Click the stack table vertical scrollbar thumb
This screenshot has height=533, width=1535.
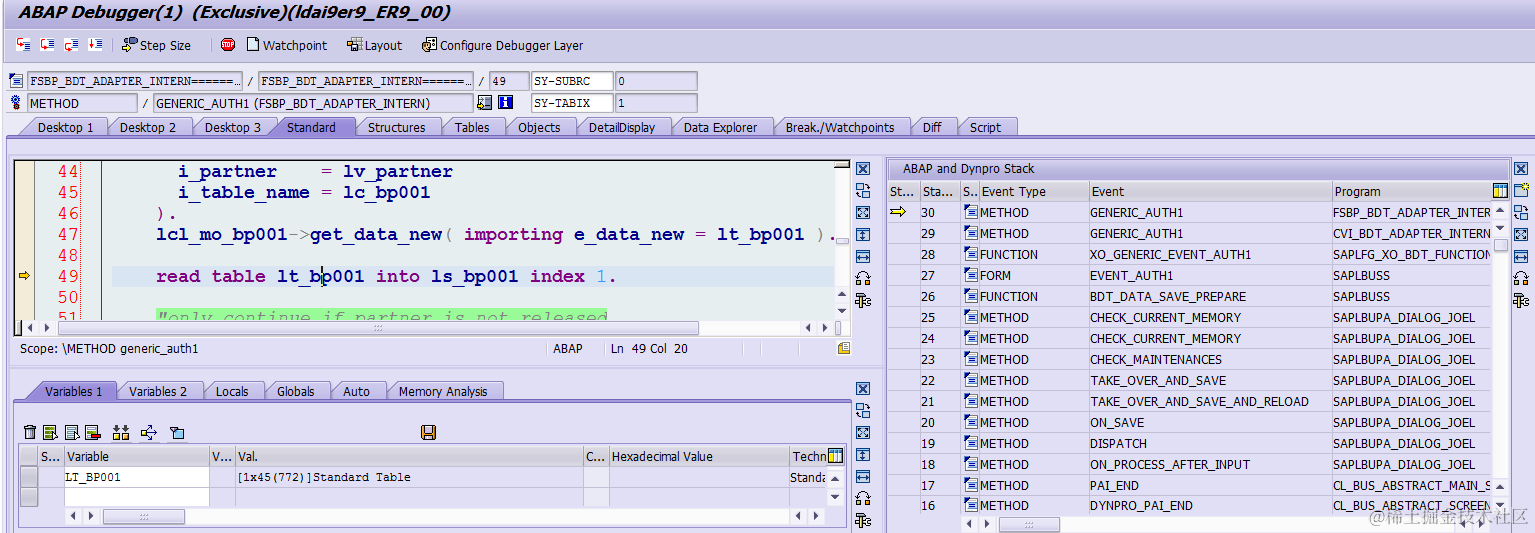coord(1500,245)
